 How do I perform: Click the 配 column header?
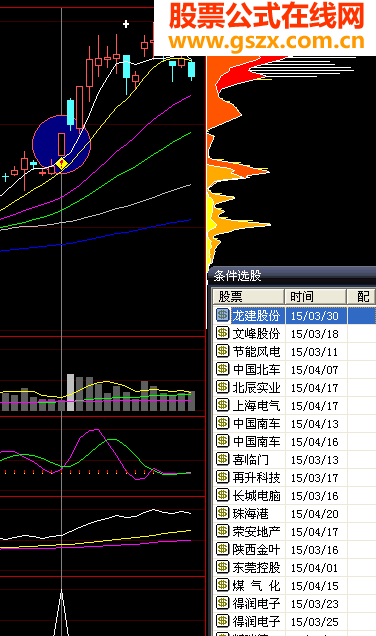[x=362, y=297]
